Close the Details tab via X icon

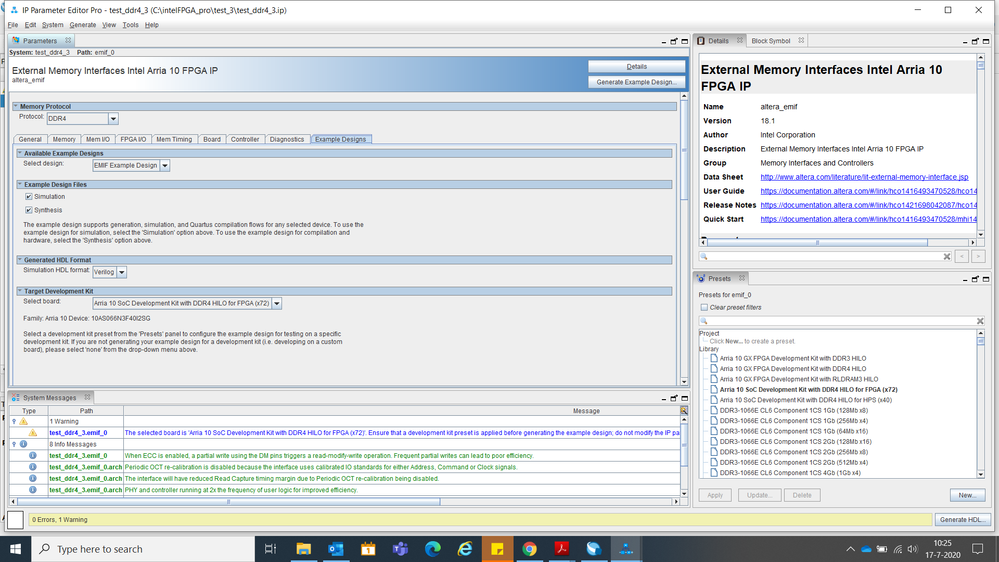[740, 40]
